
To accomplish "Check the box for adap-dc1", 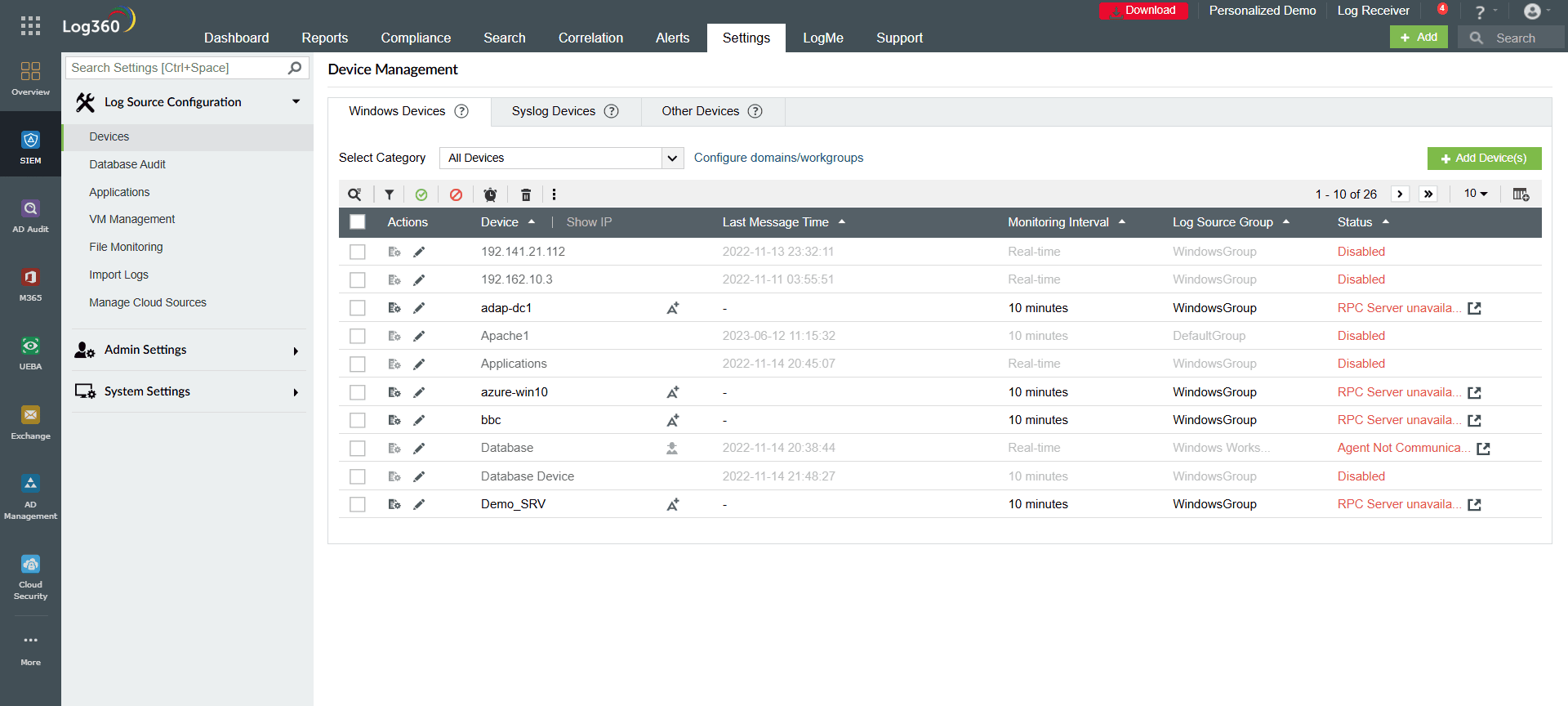I will tap(358, 308).
